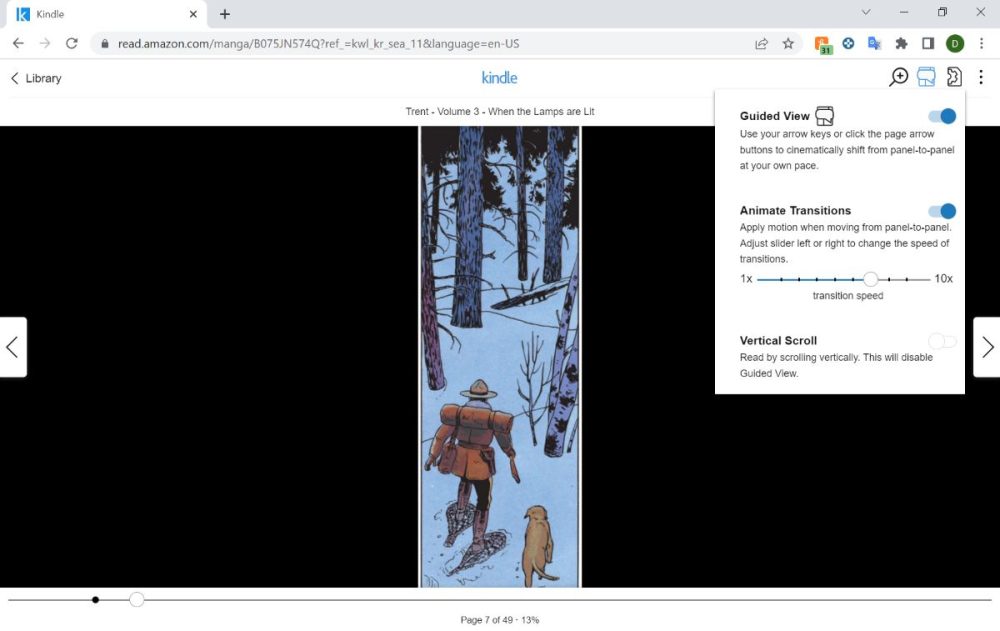Set transition speed to 10x end

(x=929, y=279)
